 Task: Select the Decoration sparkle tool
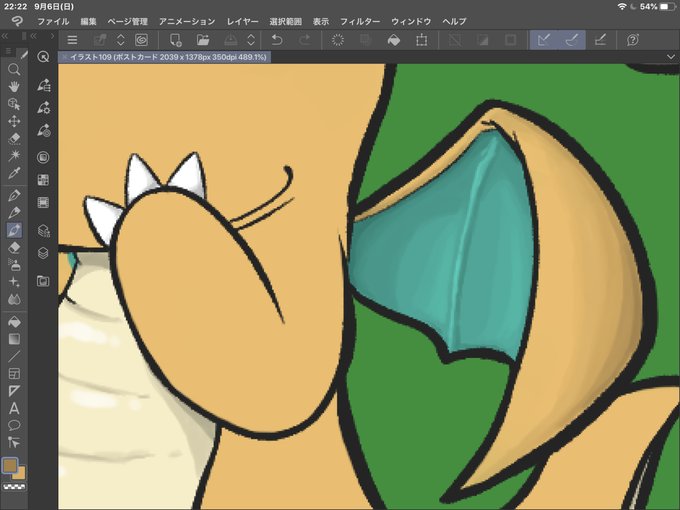(x=14, y=281)
